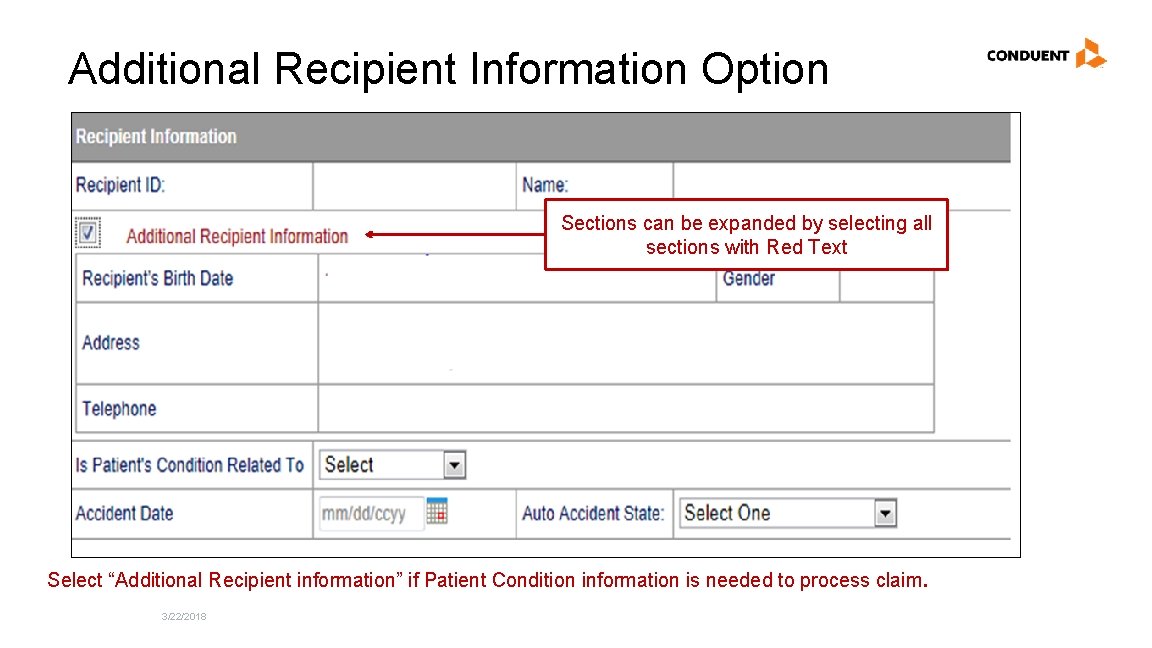Screen dimensions: 1152x648
Task: Uncheck the Additional Recipient Information checkbox
Action: pos(88,232)
